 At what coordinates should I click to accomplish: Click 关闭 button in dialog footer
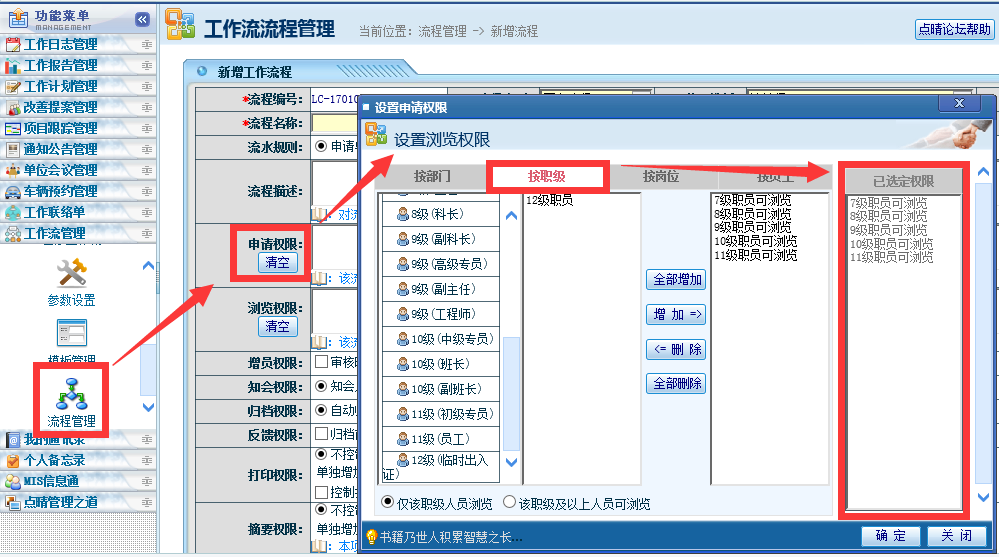point(956,536)
